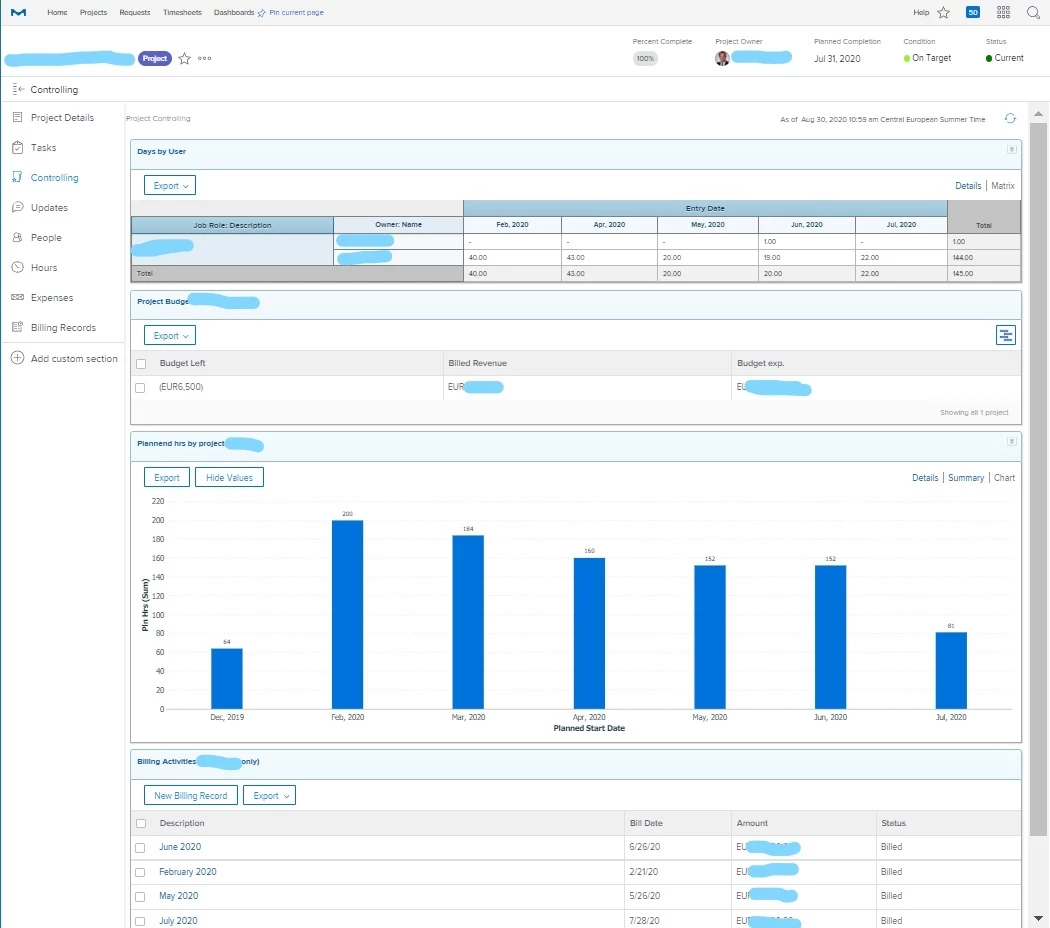Switch to the Matrix view tab

click(1002, 185)
